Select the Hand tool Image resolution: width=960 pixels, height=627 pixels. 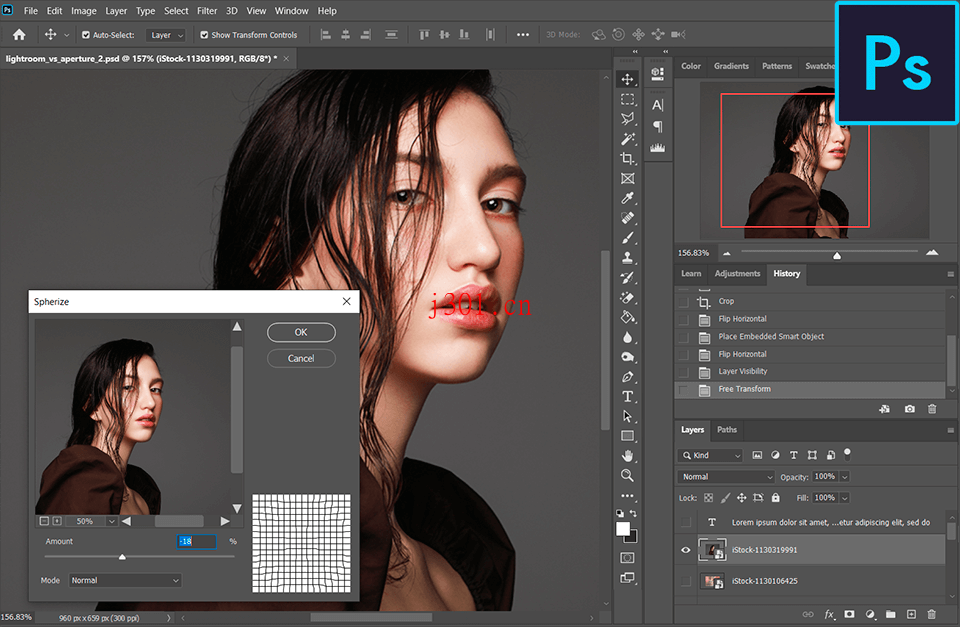[627, 456]
